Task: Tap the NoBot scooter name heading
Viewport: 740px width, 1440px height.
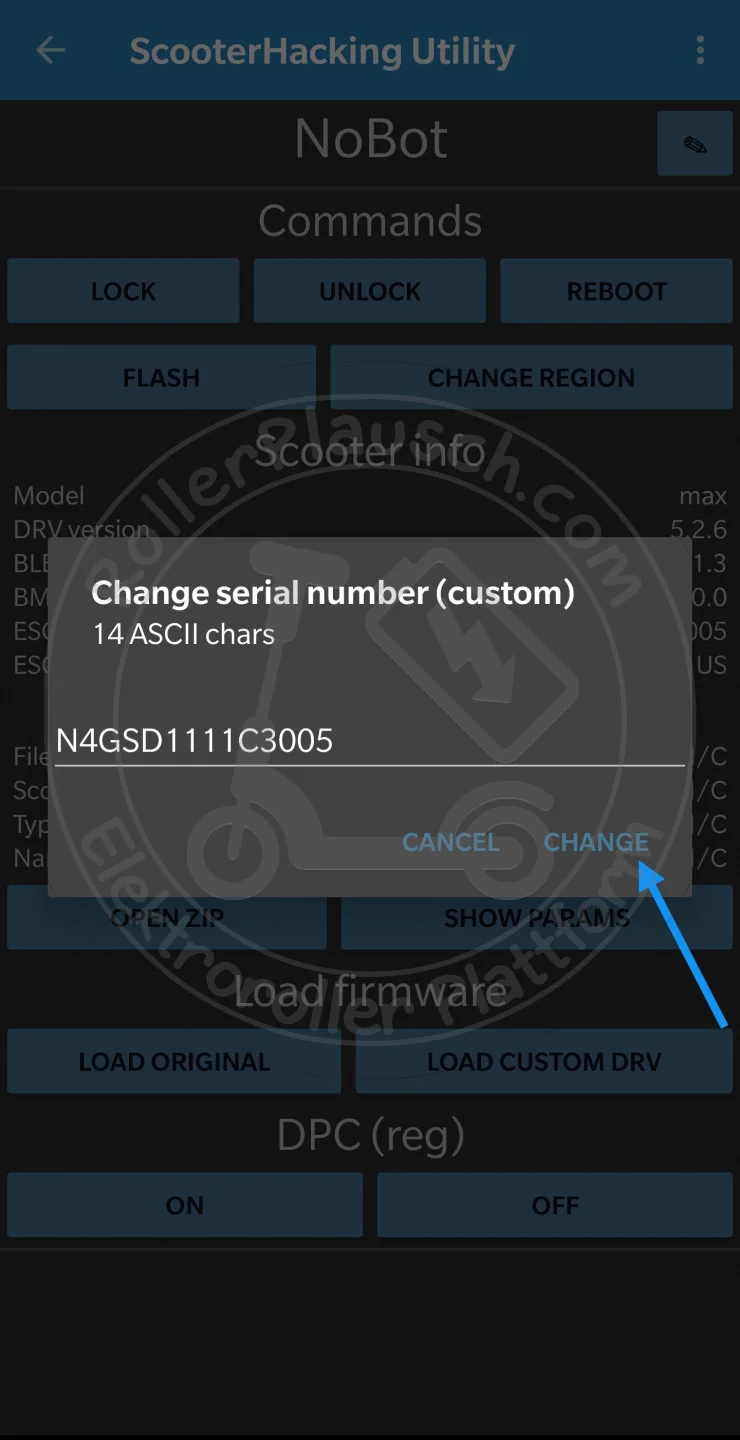Action: 371,139
